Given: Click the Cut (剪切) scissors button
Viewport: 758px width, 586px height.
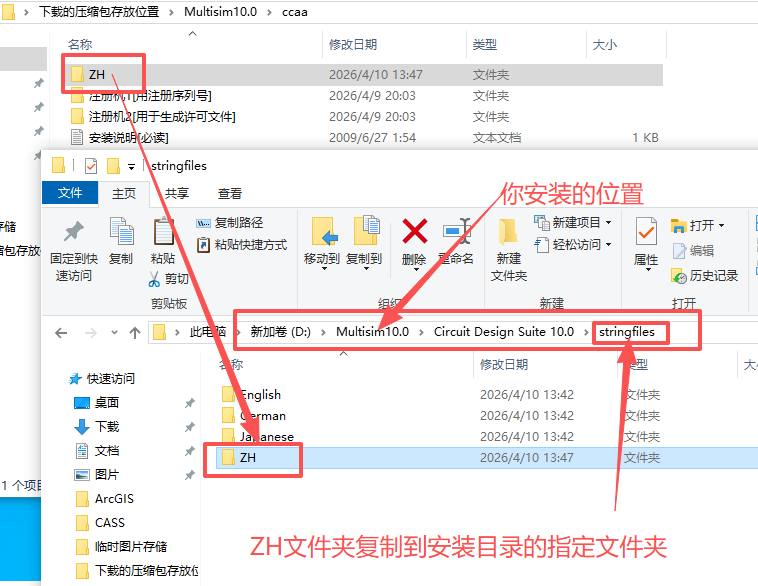Looking at the screenshot, I should tap(168, 279).
